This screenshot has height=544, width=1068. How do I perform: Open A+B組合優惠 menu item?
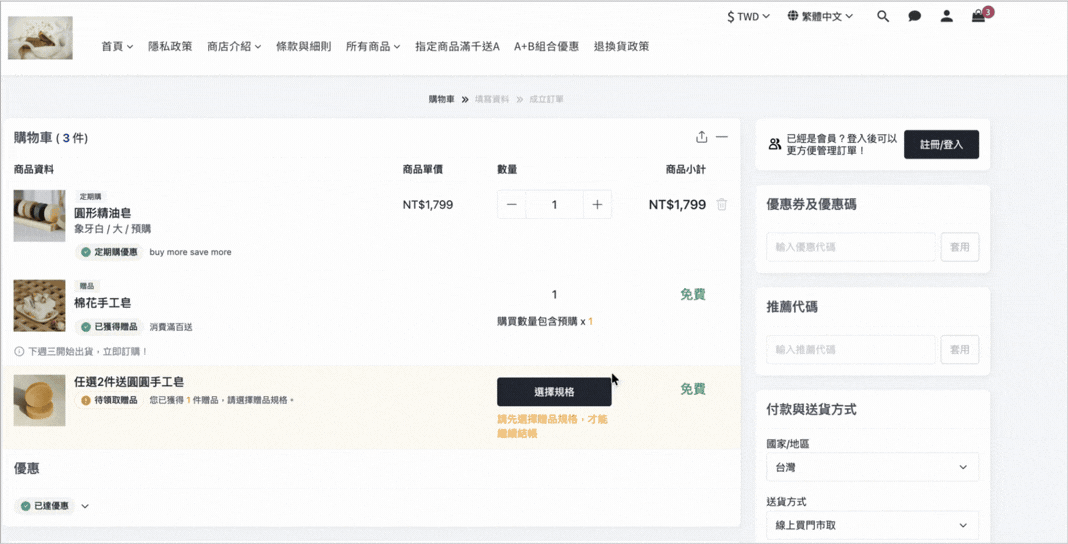(547, 46)
